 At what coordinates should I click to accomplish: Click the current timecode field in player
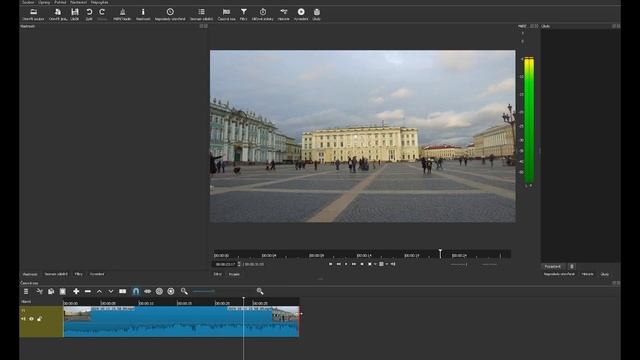225,264
